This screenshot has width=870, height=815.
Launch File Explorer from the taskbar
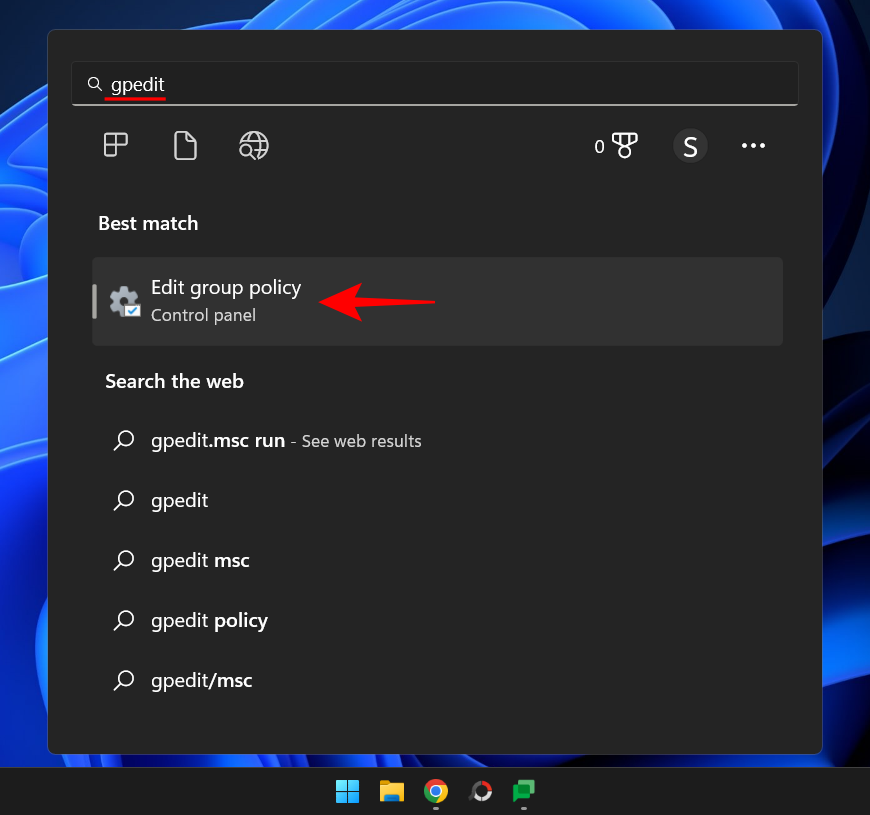pos(391,790)
